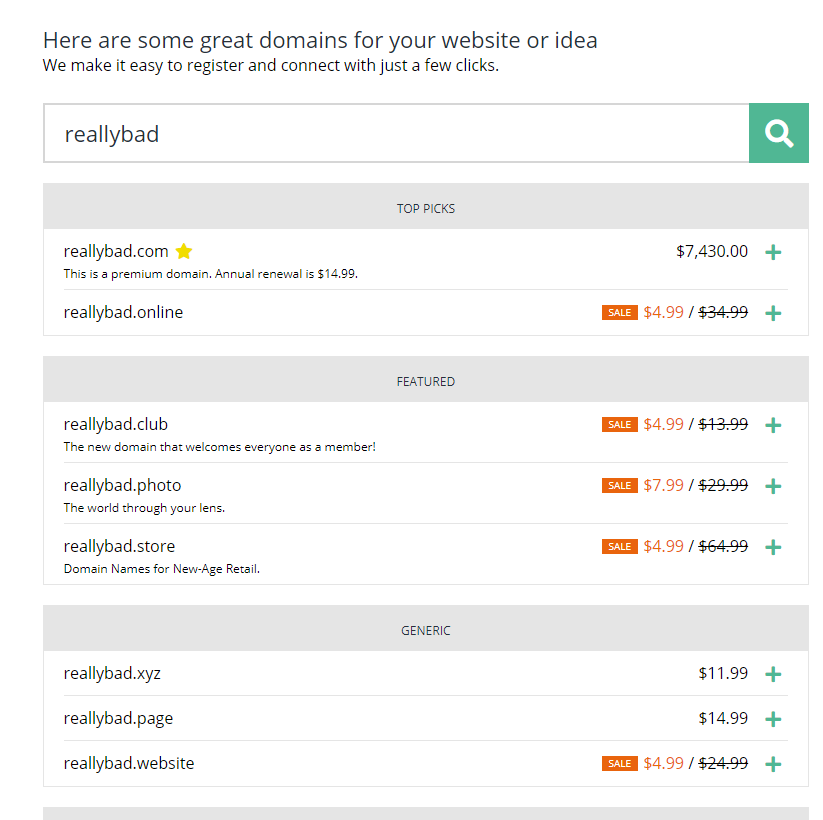This screenshot has height=820, width=823.
Task: Select the reallybad.xyz domain name
Action: pyautogui.click(x=112, y=673)
